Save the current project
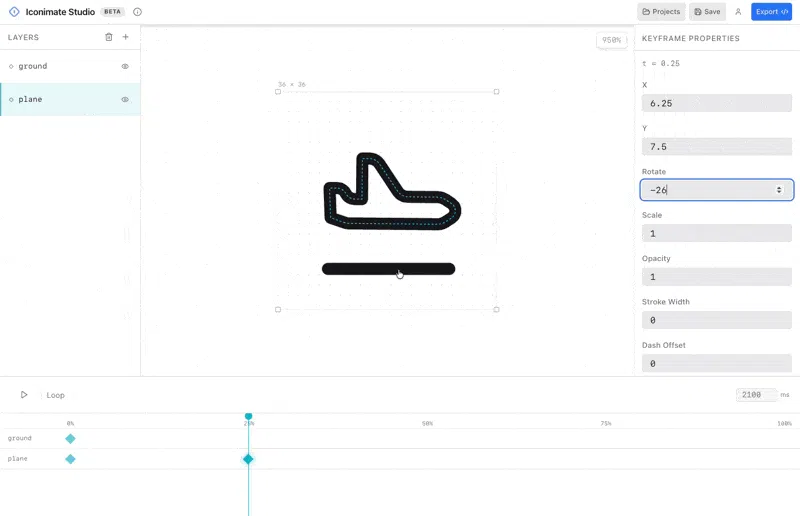 [707, 12]
